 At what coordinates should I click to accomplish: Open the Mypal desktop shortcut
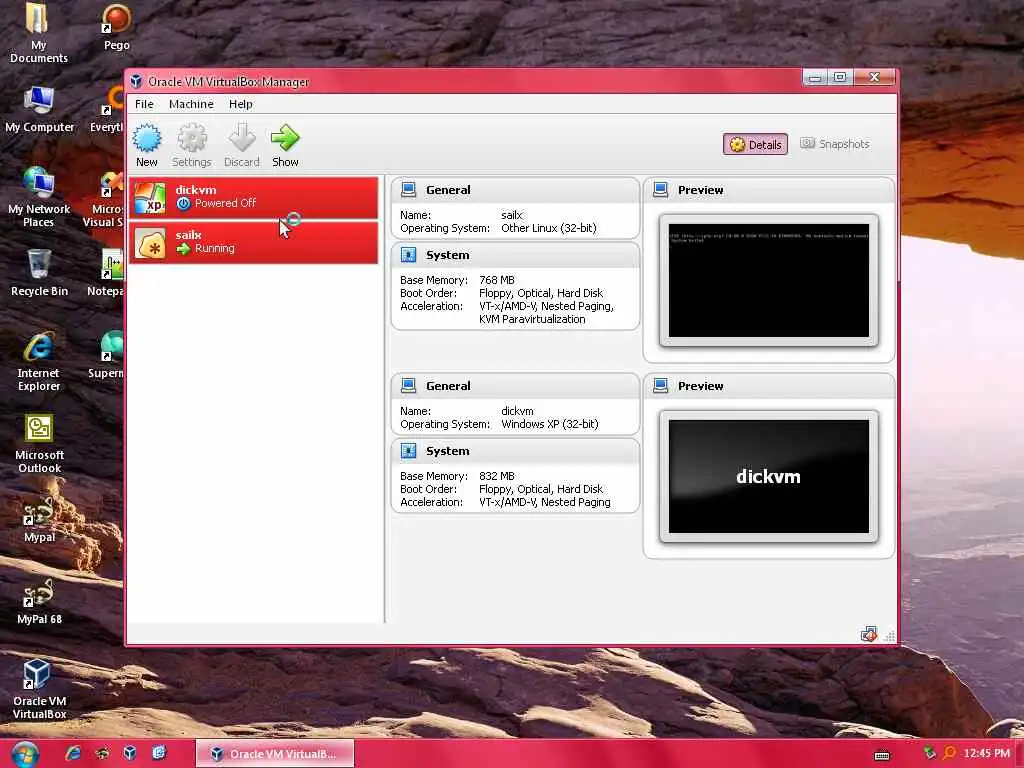click(x=39, y=520)
